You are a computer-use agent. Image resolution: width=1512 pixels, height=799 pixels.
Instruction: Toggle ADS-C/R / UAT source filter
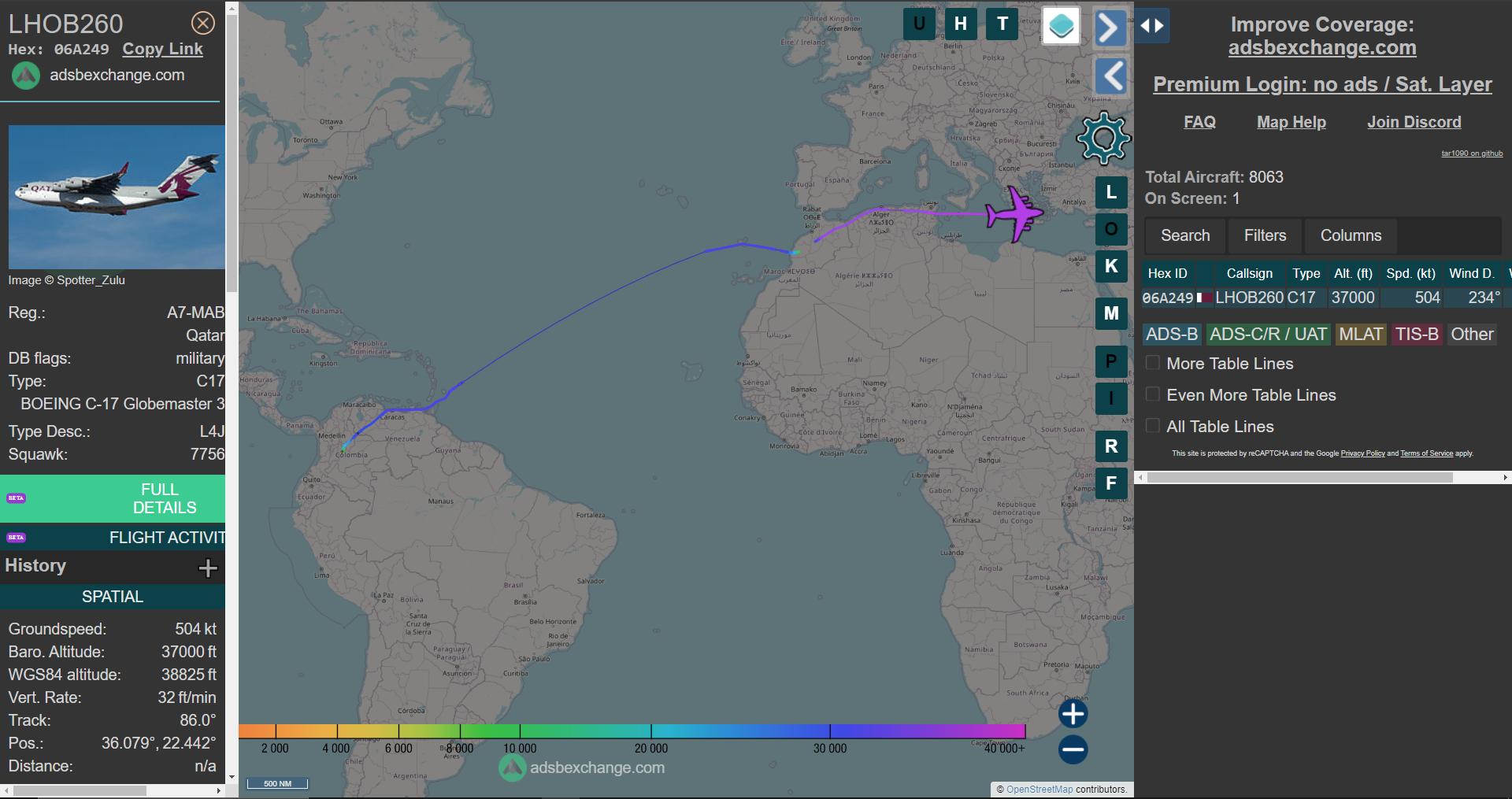tap(1268, 334)
